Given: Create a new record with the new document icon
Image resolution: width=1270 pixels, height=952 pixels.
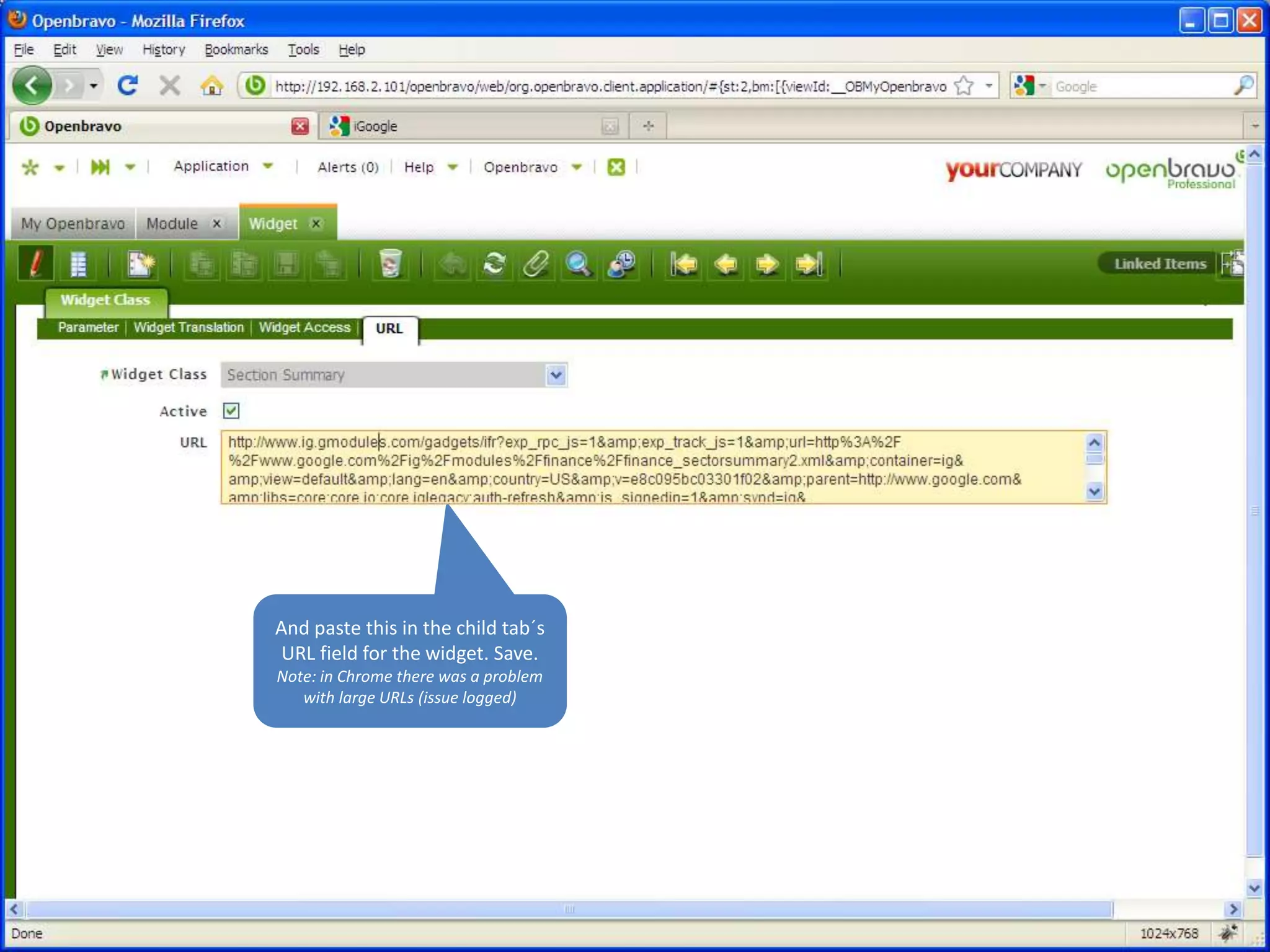Looking at the screenshot, I should coord(141,264).
